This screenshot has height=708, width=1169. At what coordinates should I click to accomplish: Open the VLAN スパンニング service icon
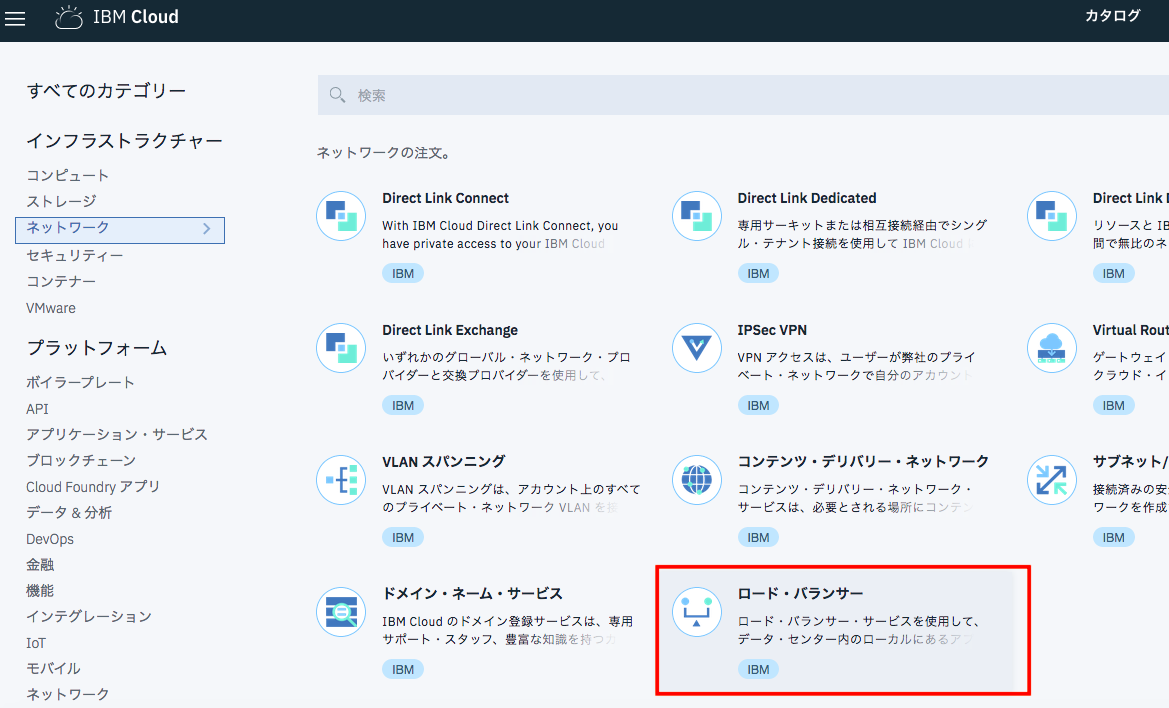(341, 480)
